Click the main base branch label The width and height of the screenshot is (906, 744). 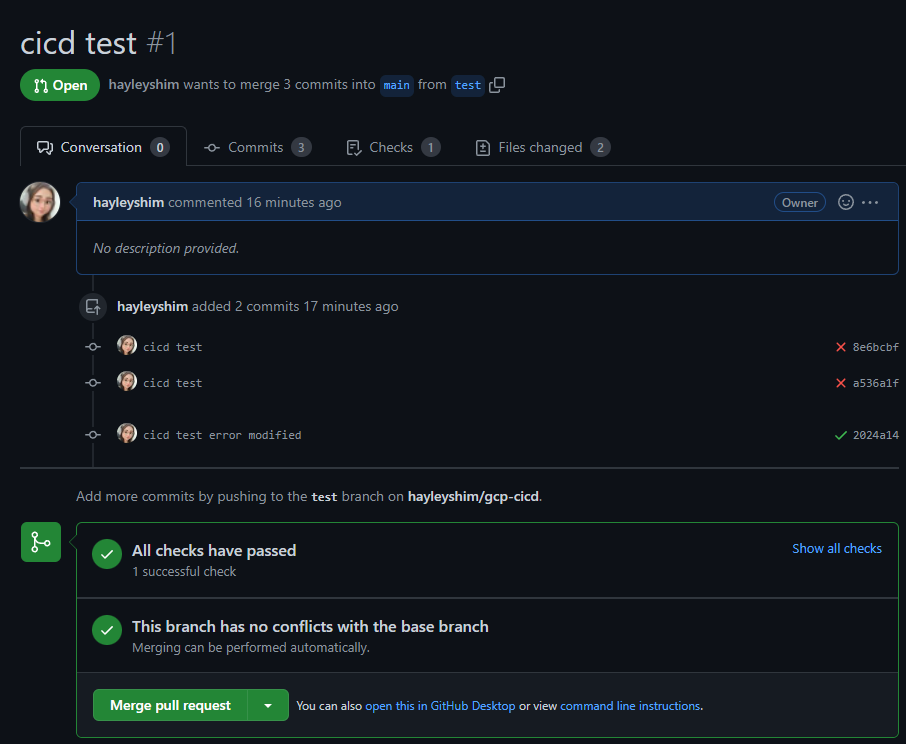coord(396,85)
